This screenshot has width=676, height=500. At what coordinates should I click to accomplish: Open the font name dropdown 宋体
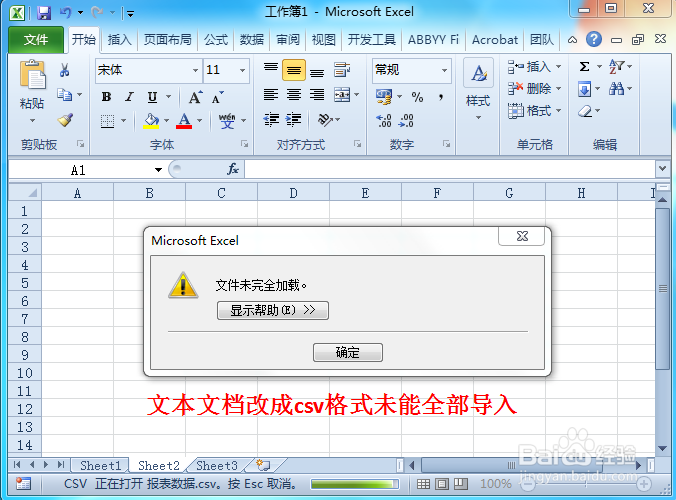195,70
